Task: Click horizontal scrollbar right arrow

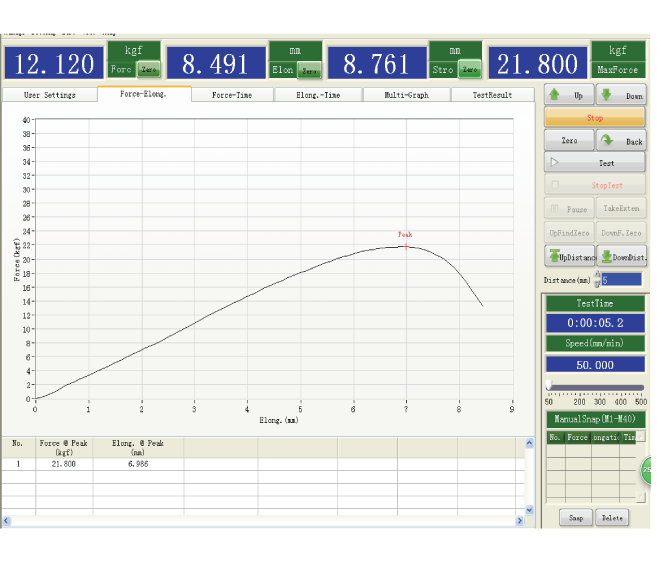Action: pos(520,521)
